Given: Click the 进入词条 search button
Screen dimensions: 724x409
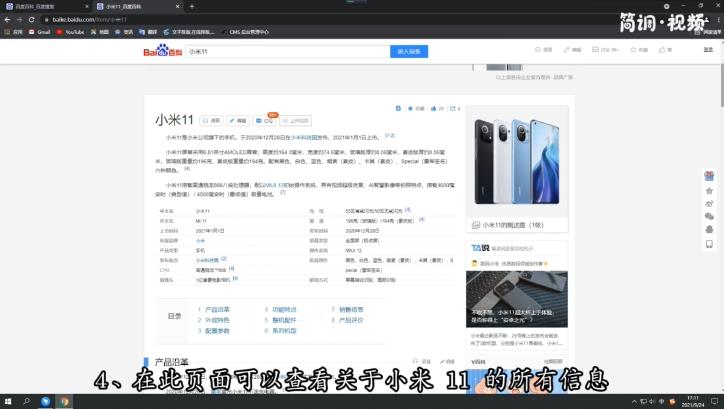Looking at the screenshot, I should [412, 51].
